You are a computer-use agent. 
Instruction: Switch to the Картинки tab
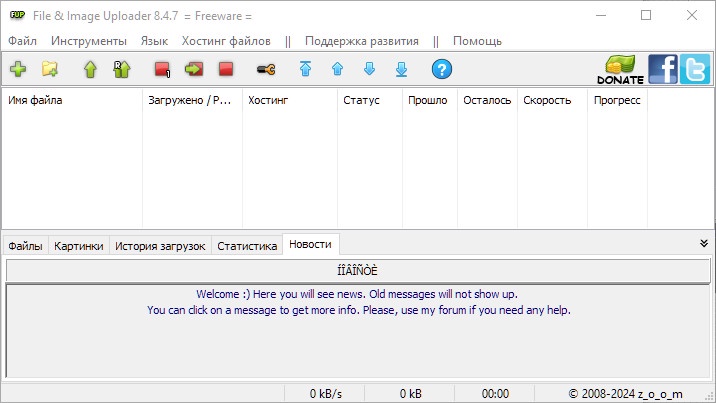click(x=79, y=246)
